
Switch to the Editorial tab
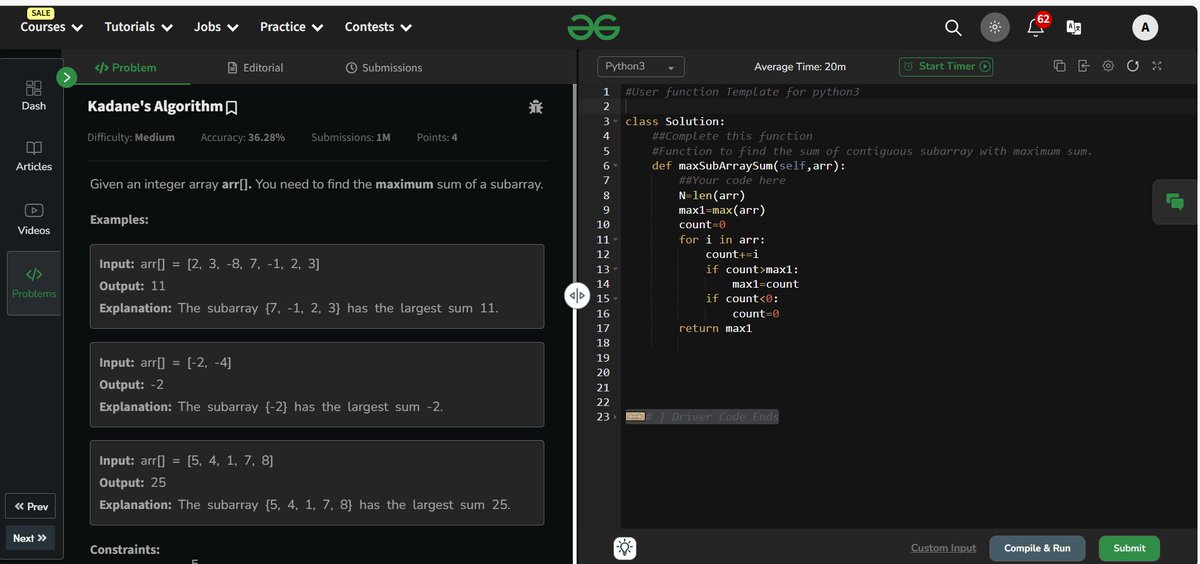coord(256,68)
